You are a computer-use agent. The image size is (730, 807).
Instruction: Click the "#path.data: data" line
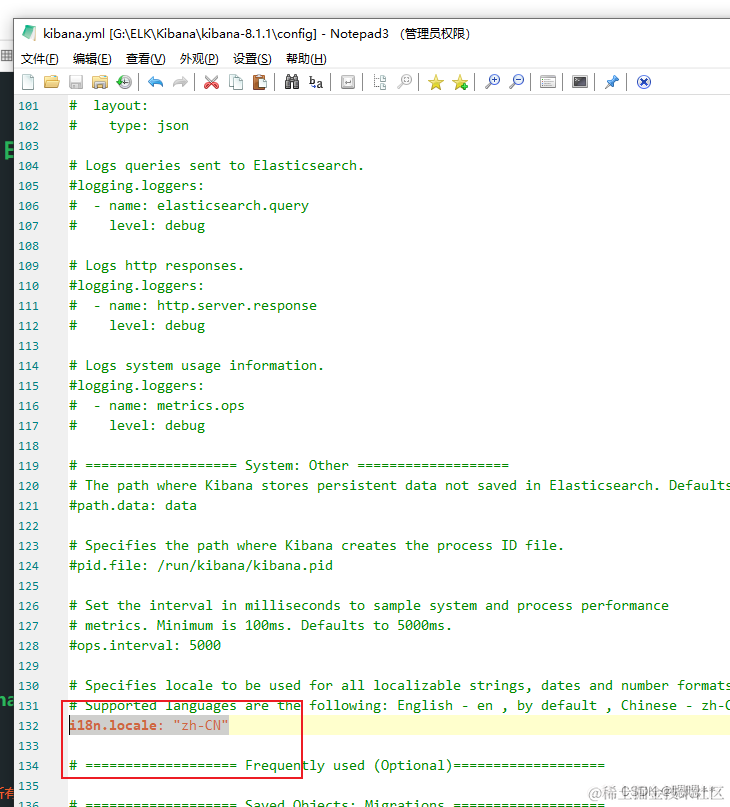[x=133, y=505]
